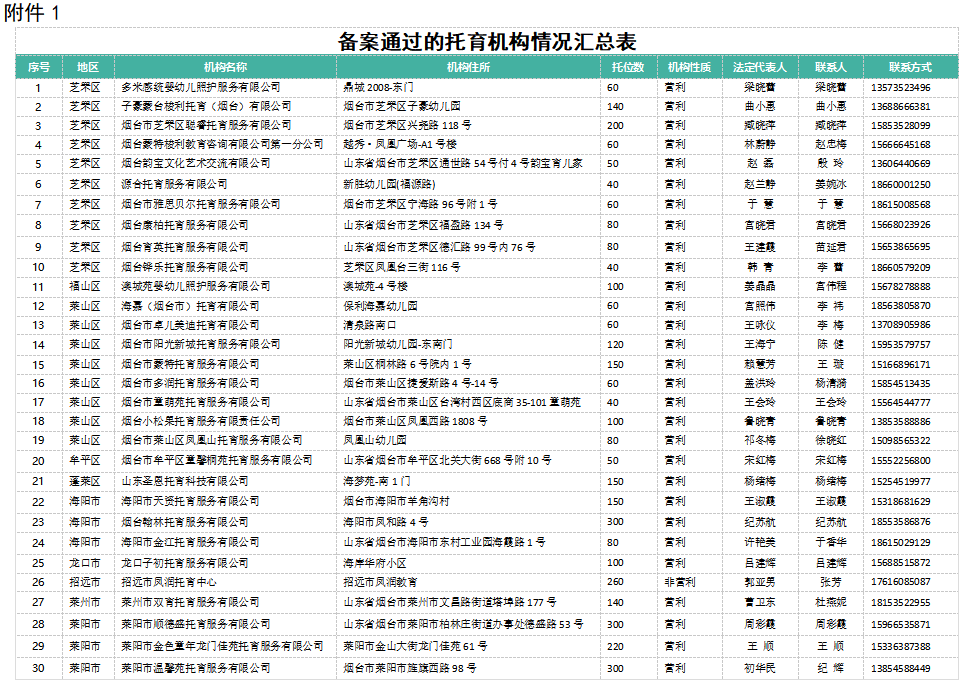Click district cell '福山区' in row 11
963x685 pixels.
pos(85,286)
